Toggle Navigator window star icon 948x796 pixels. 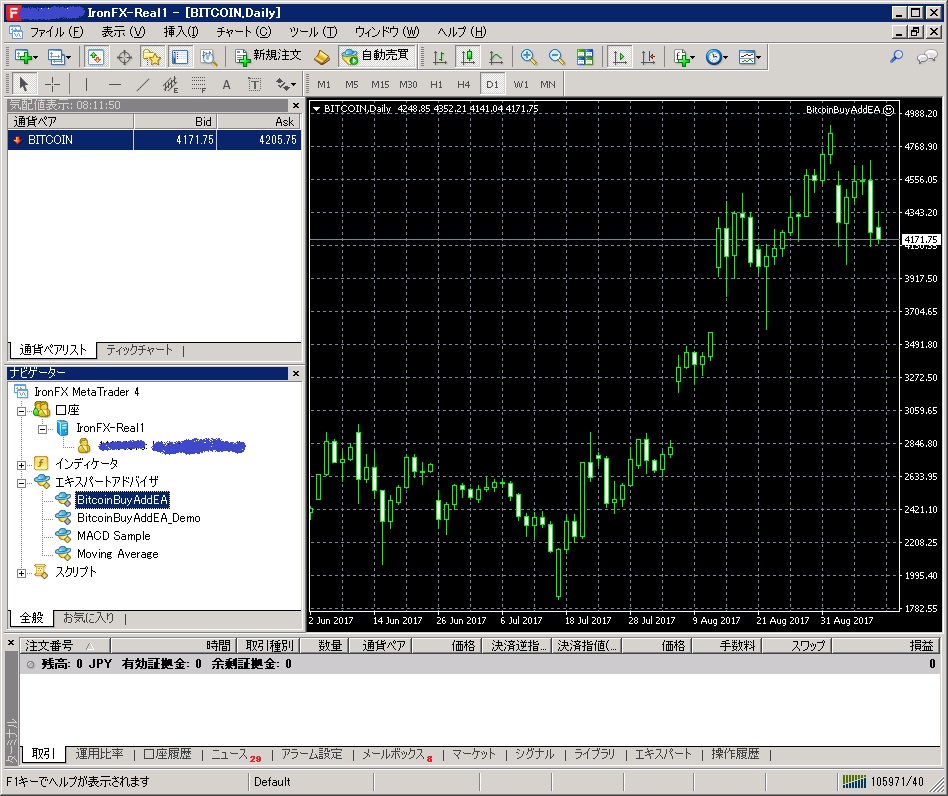tap(152, 57)
